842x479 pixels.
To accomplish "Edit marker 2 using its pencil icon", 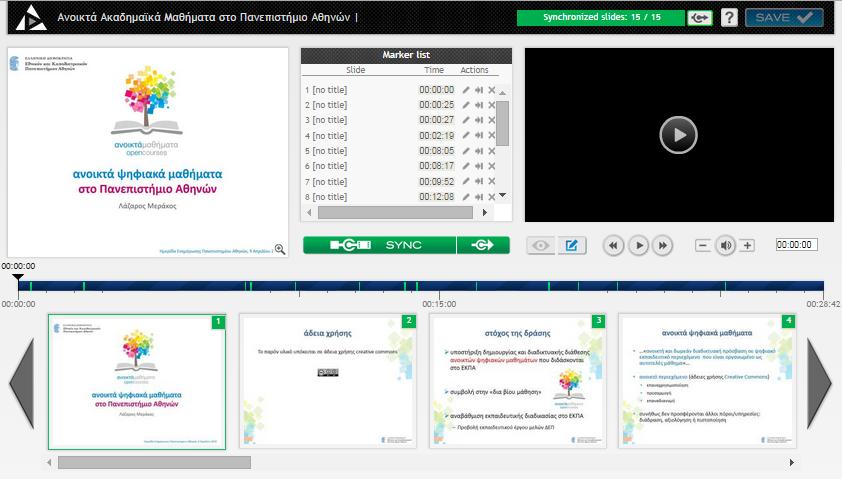I will pyautogui.click(x=466, y=105).
